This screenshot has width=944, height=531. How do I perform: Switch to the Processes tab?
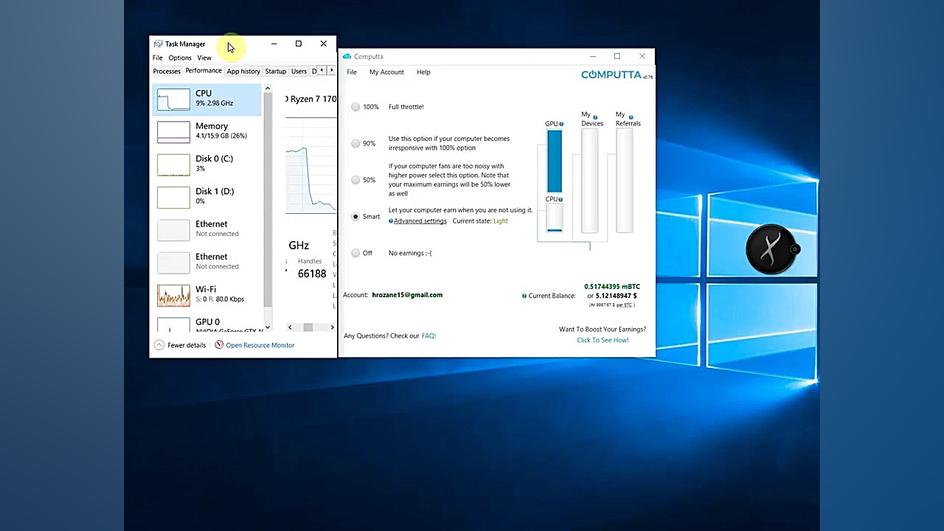pyautogui.click(x=167, y=71)
